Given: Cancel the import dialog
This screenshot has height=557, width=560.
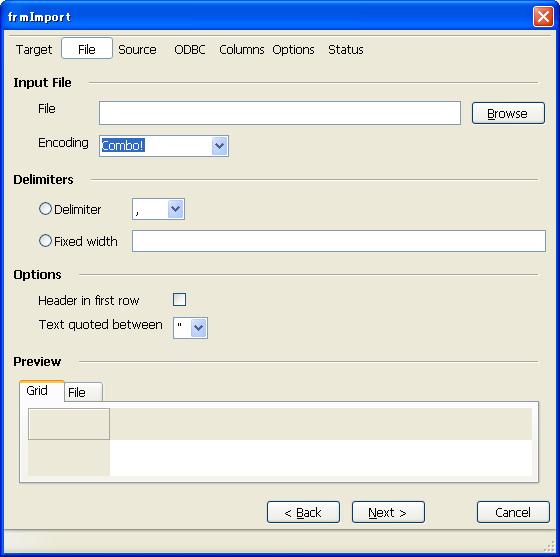Looking at the screenshot, I should [513, 512].
